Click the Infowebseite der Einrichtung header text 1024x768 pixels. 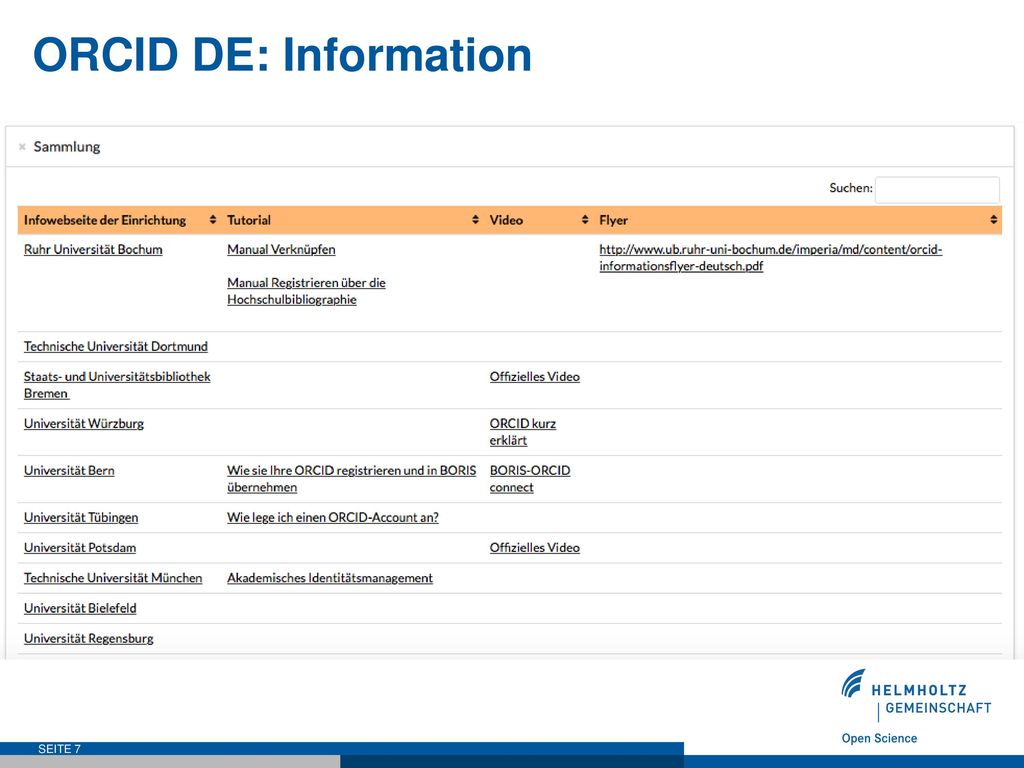[104, 220]
